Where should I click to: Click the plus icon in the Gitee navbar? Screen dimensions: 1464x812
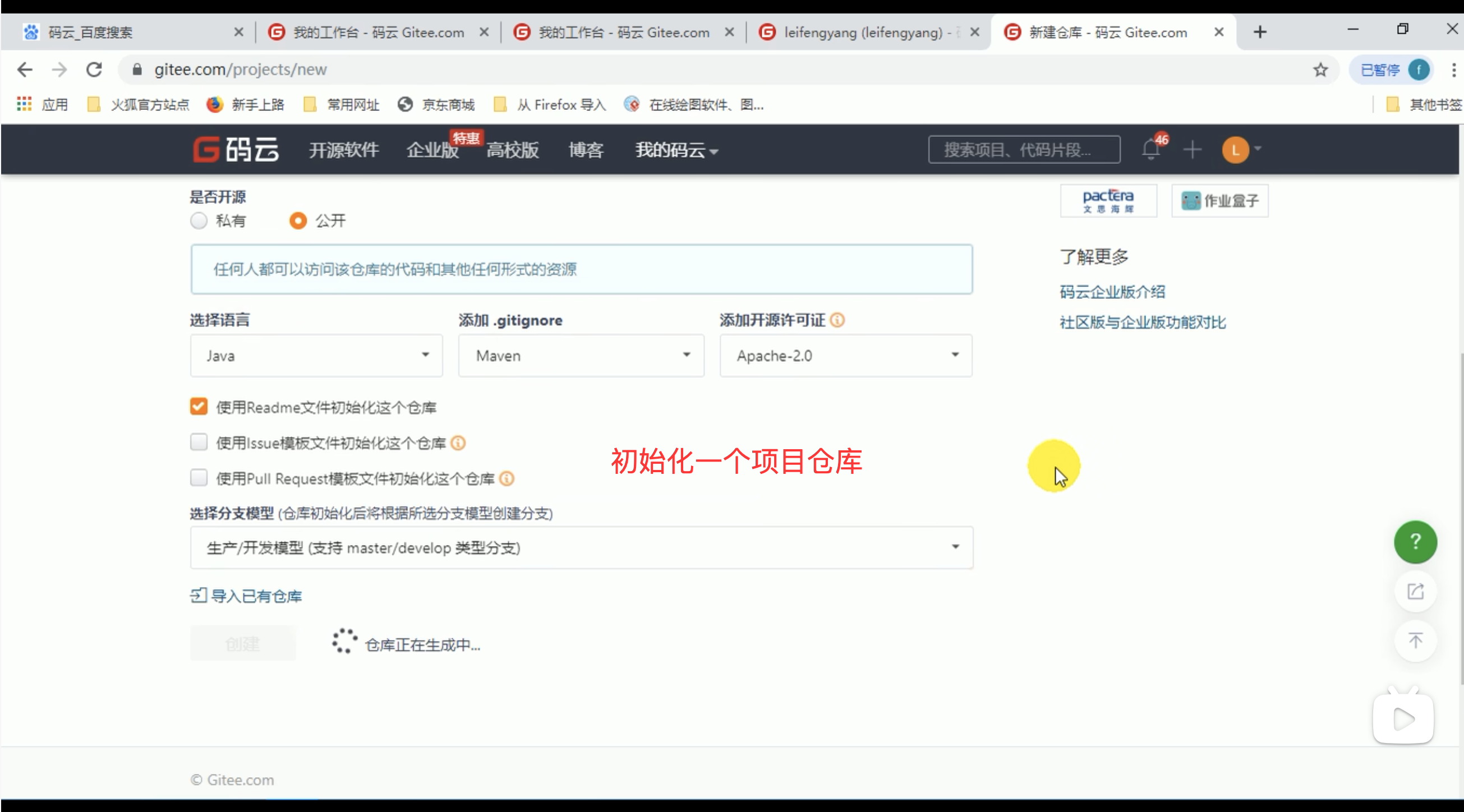pos(1193,149)
